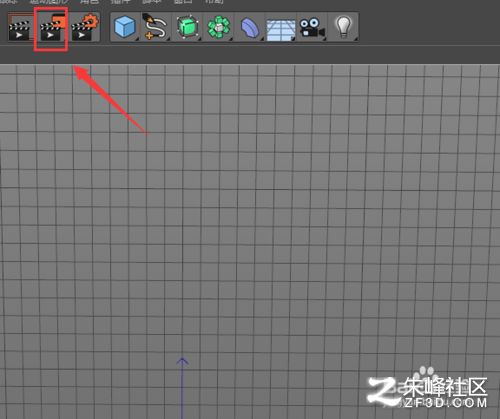Open the 插件 (Plugins) menu
This screenshot has height=419, width=500.
pos(120,2)
